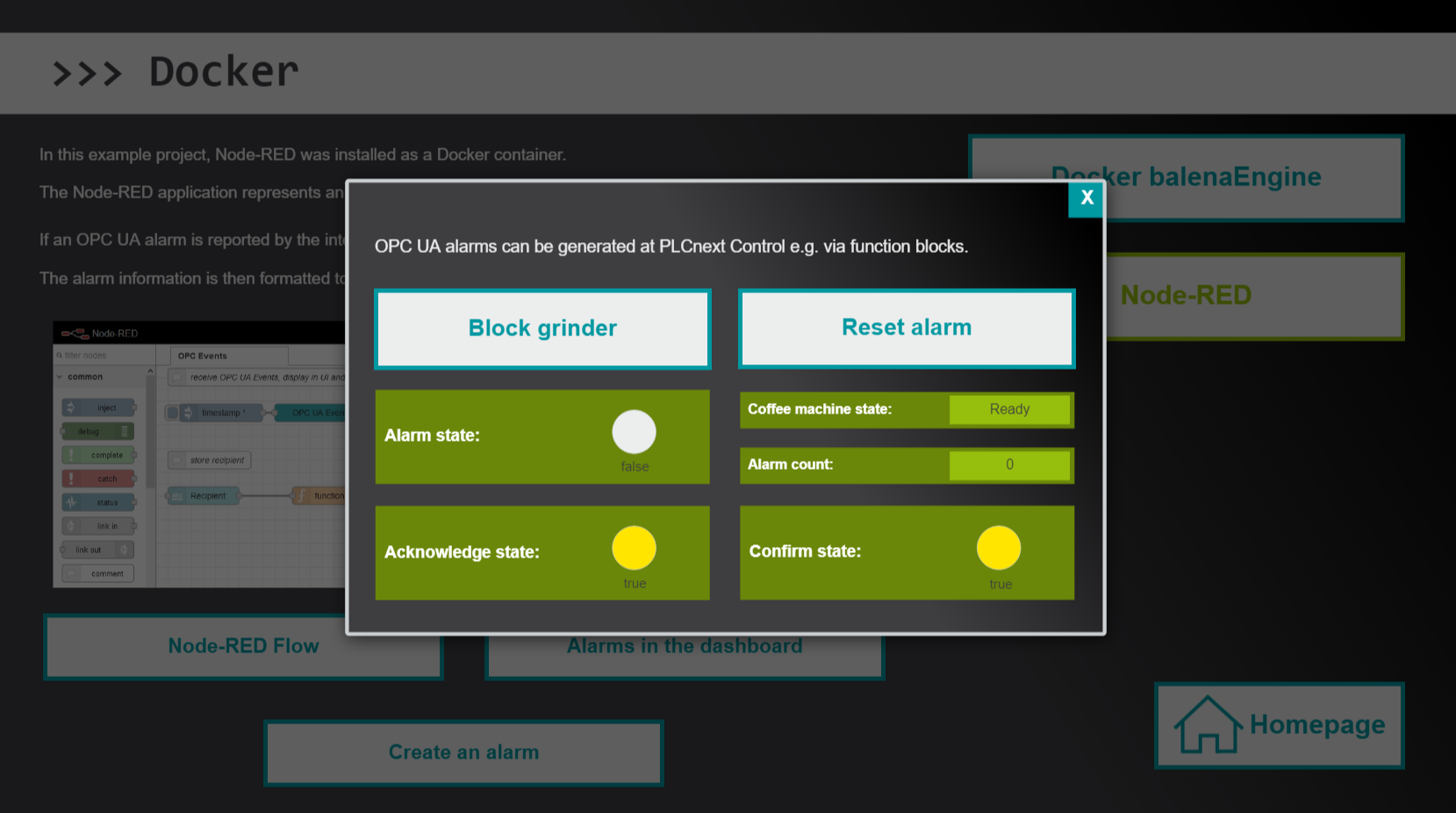Click the comment node in the palette
Screen dimensions: 1456x813
(x=99, y=573)
